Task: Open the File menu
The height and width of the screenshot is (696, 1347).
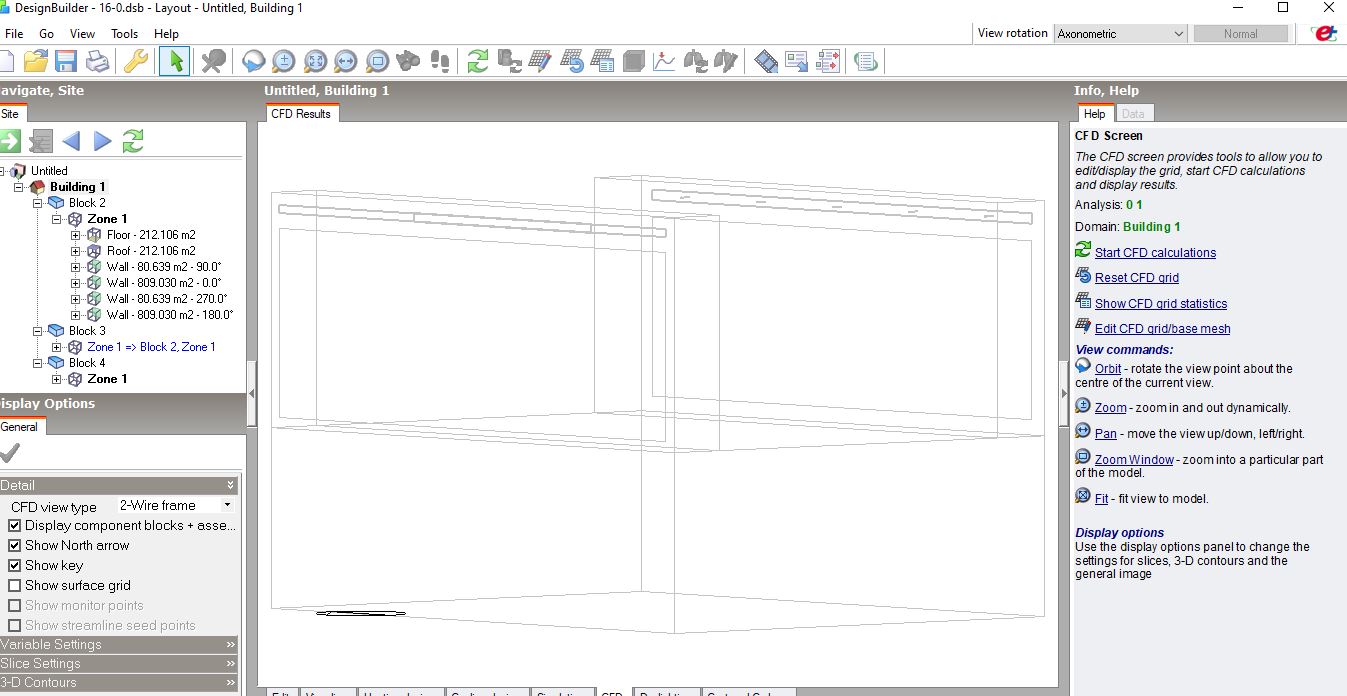Action: (14, 33)
